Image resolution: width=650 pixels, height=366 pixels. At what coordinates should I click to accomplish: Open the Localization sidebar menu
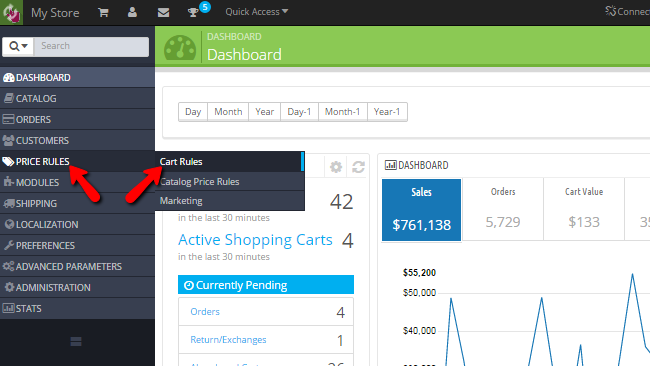pos(78,225)
